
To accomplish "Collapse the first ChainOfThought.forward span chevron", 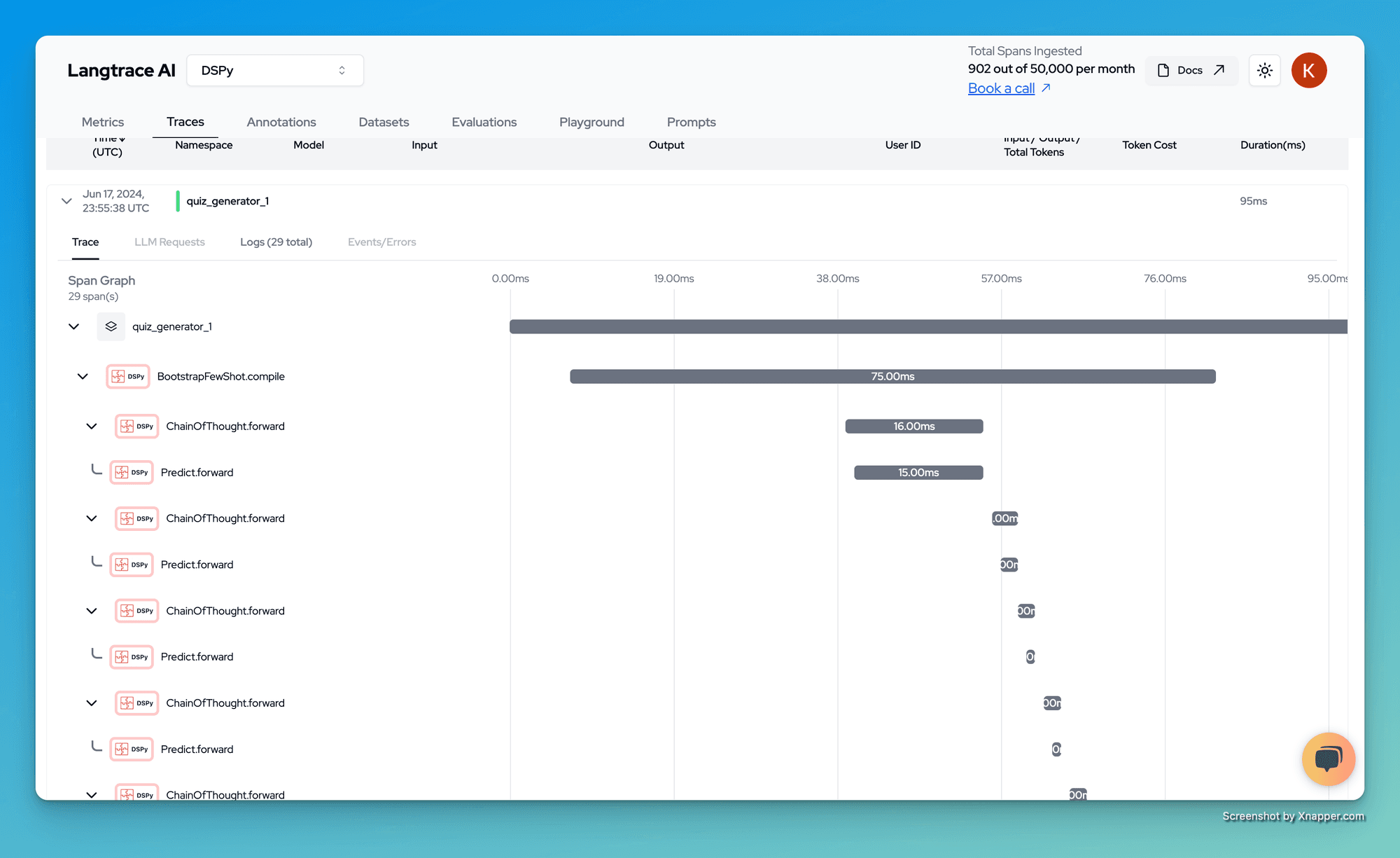I will click(92, 427).
